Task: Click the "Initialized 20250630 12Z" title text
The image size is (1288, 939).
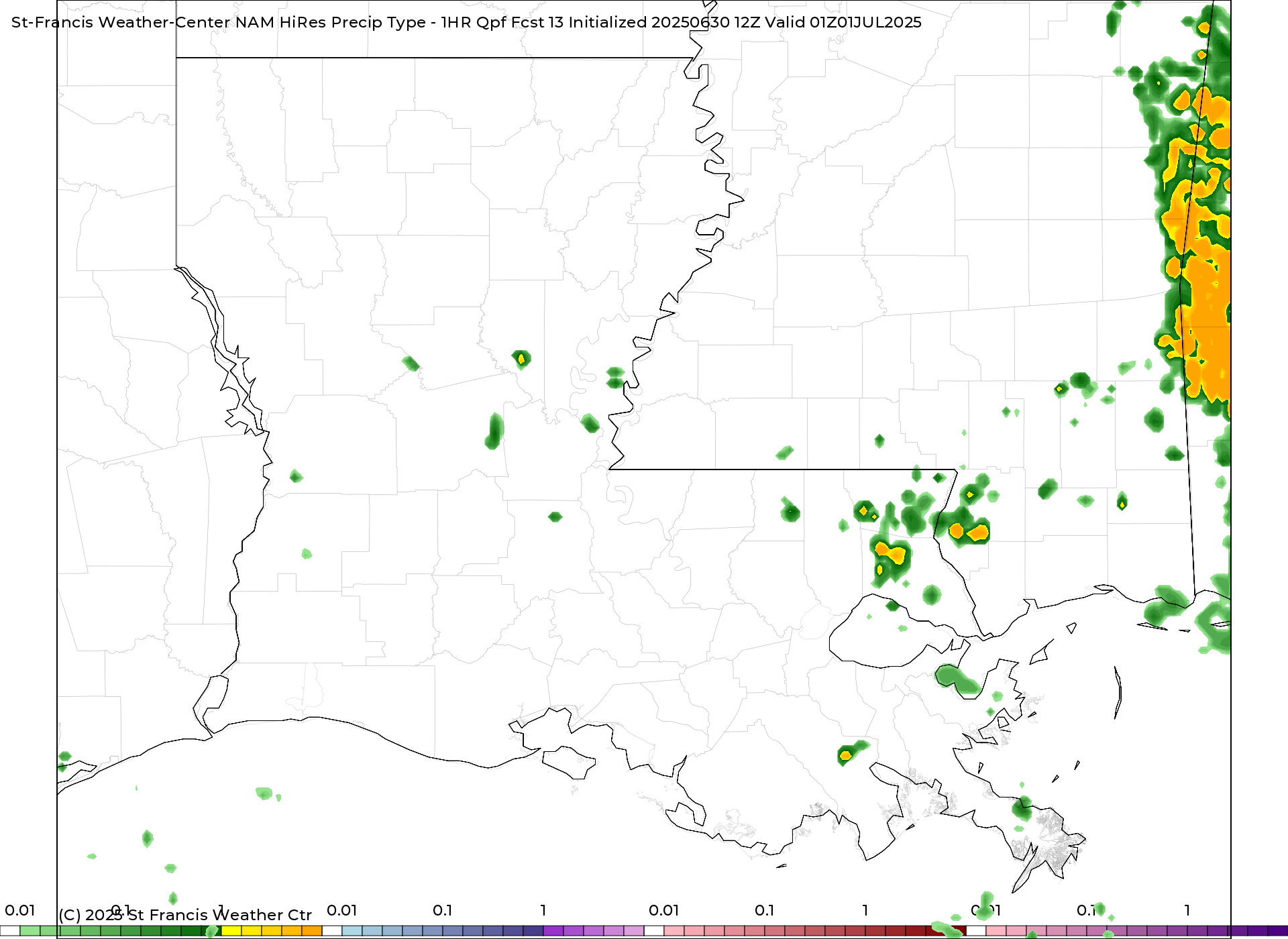Action: (x=665, y=22)
